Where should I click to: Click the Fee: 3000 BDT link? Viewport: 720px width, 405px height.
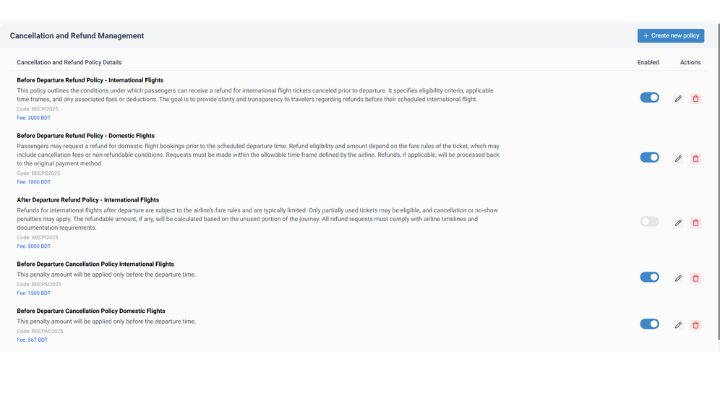(32, 117)
